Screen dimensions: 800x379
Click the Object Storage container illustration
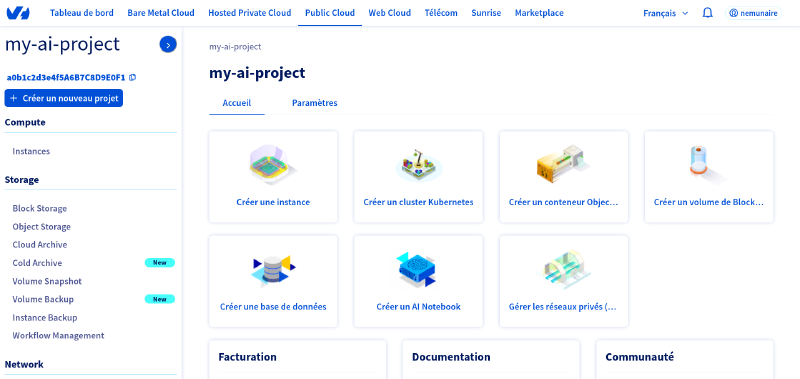563,164
